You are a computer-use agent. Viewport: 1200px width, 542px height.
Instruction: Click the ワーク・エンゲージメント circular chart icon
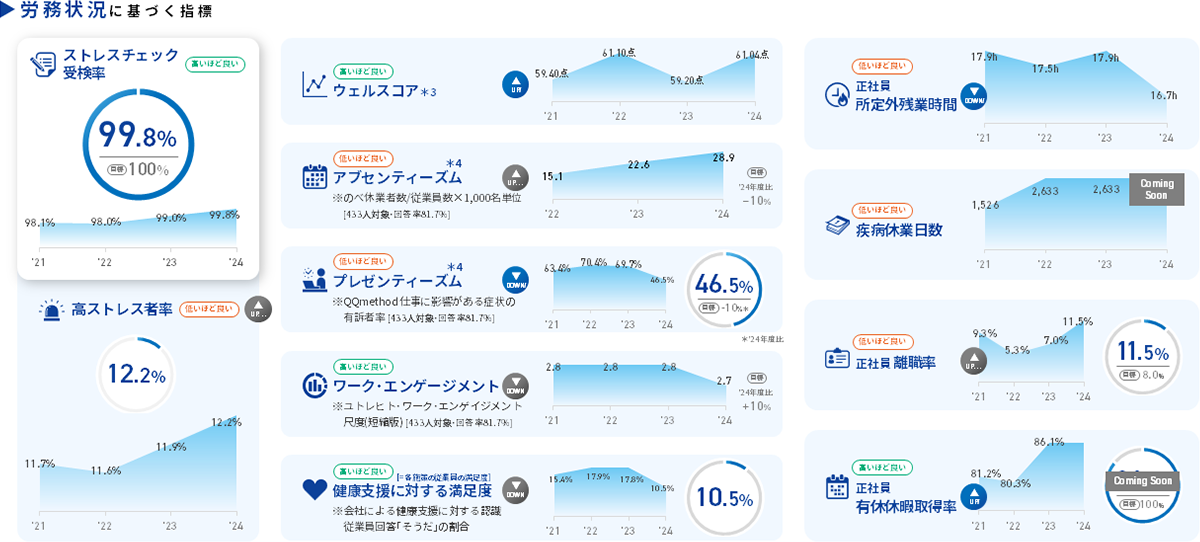click(315, 385)
